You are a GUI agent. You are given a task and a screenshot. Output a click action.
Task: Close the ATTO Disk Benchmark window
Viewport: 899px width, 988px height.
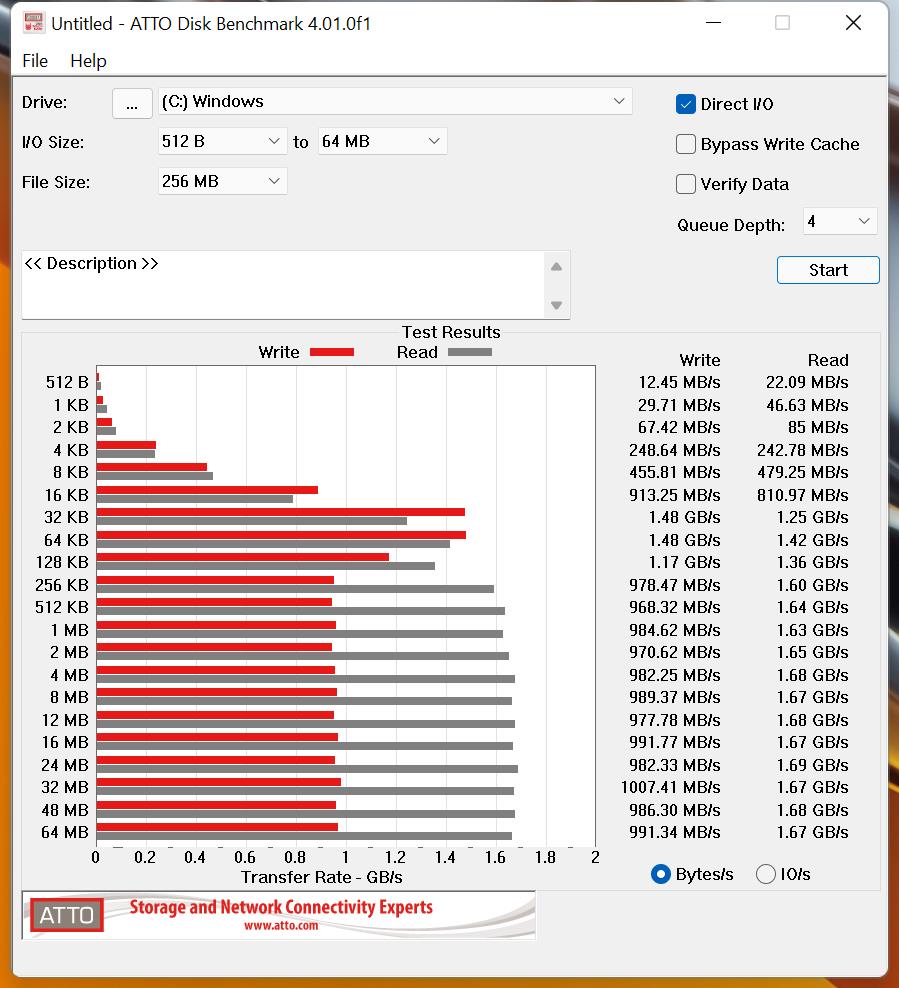click(853, 23)
